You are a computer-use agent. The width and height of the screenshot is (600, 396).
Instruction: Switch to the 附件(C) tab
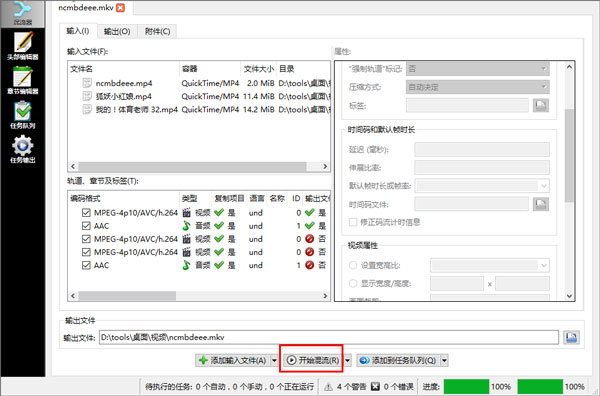(157, 31)
